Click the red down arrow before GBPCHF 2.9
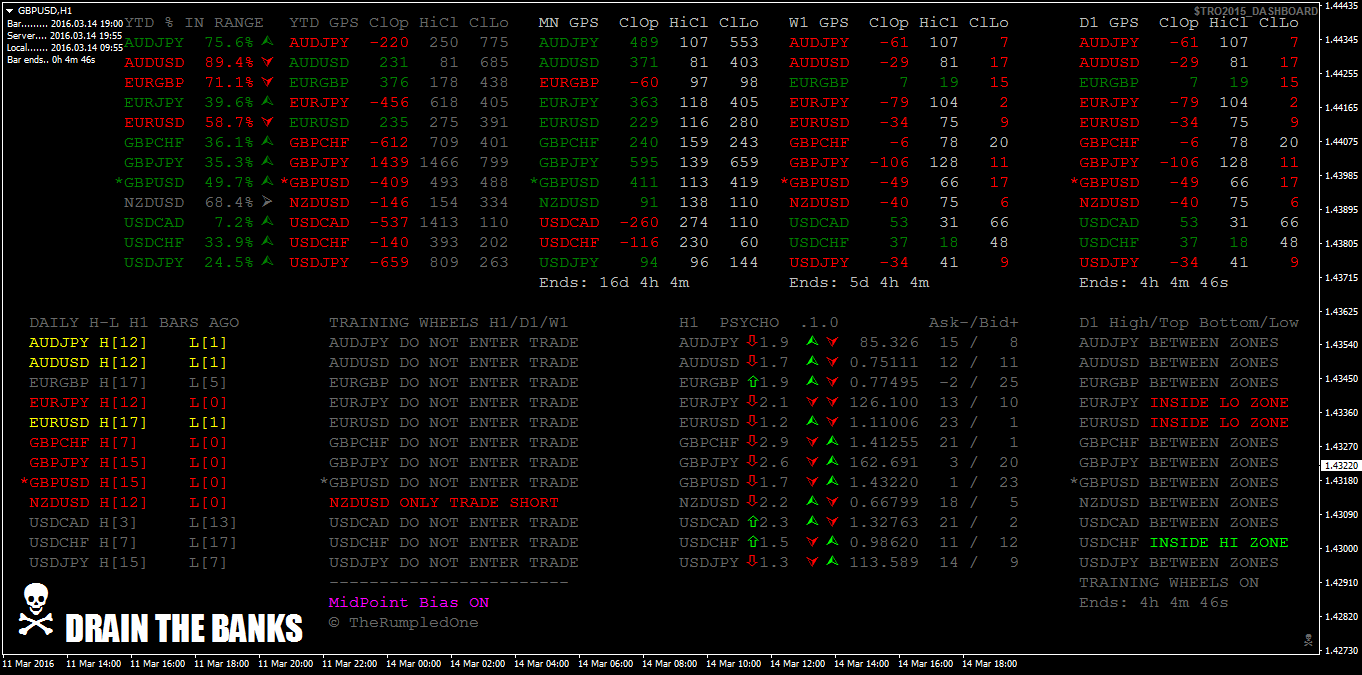 click(x=751, y=442)
